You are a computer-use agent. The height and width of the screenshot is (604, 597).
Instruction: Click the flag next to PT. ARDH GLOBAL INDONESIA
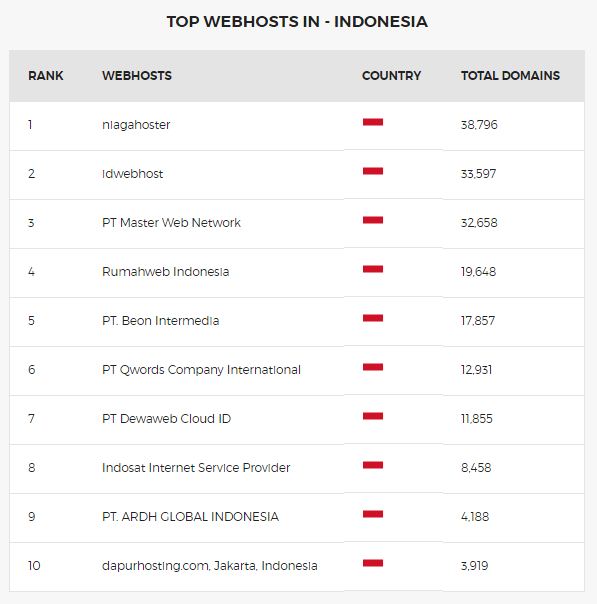tap(372, 516)
